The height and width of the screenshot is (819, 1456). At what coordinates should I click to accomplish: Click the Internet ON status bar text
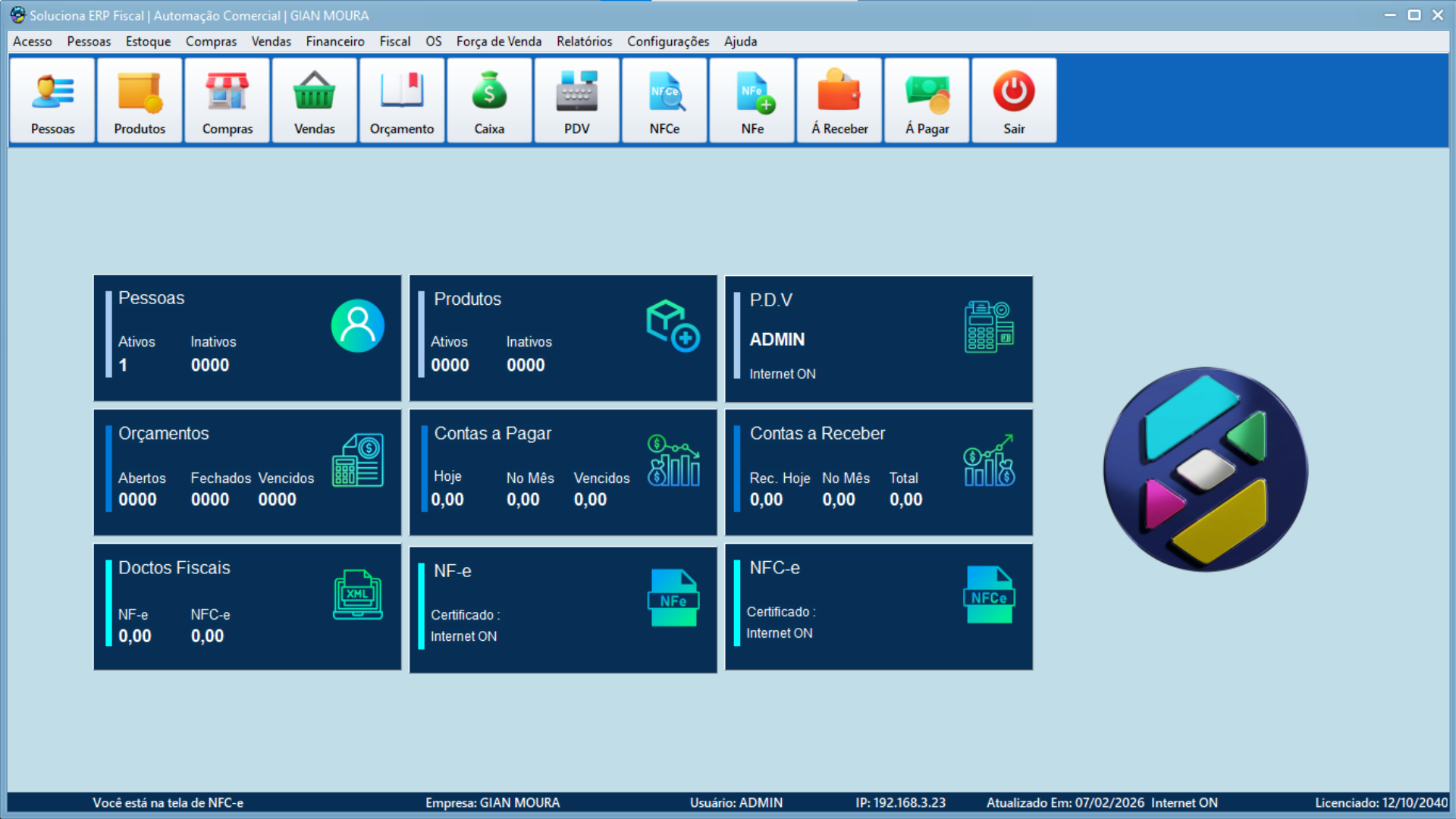[x=1185, y=802]
